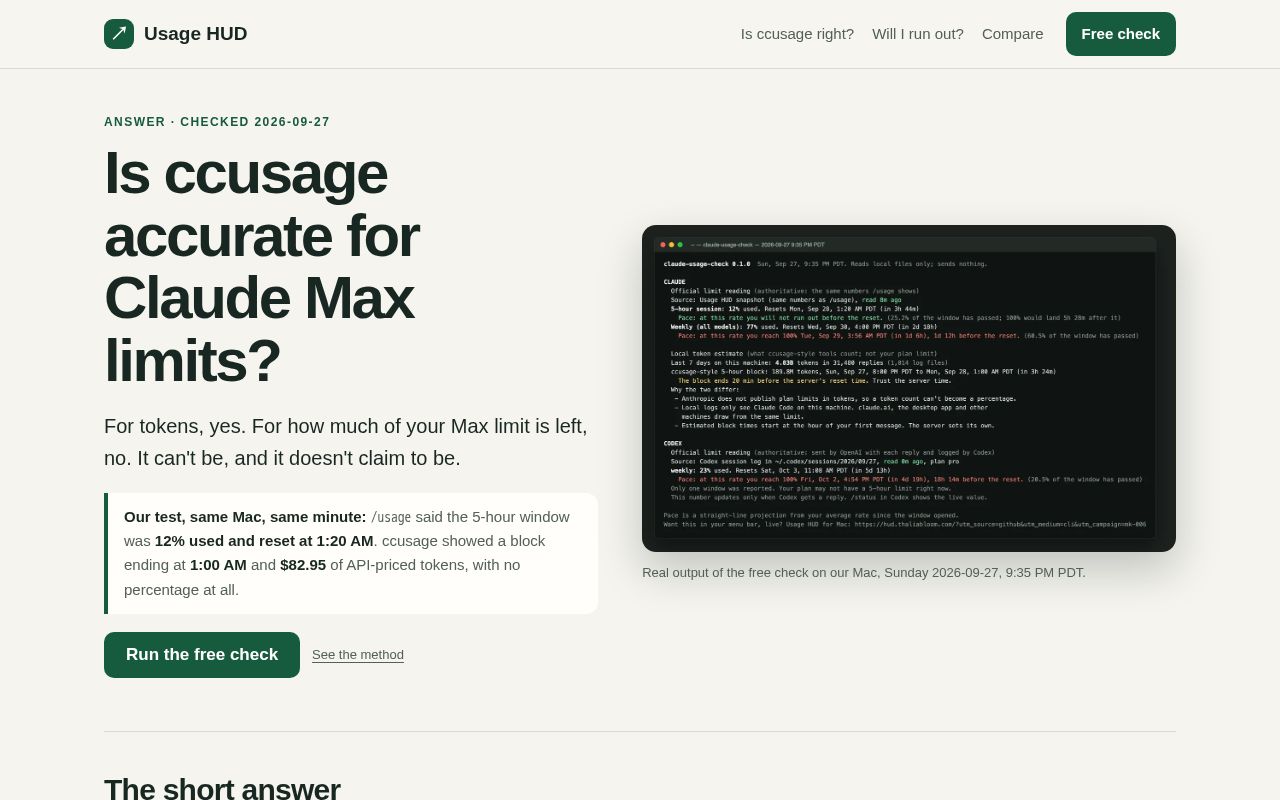Open the Usage HUD brand name link

point(195,34)
